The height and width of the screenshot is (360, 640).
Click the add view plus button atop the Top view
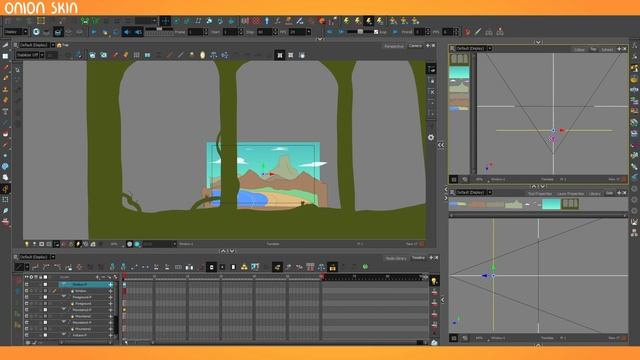619,49
